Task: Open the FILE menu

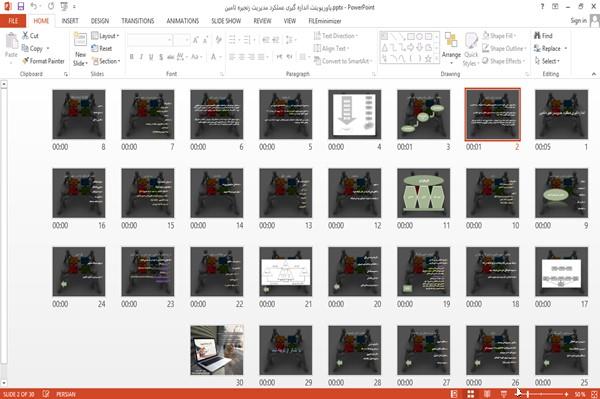Action: pos(13,21)
